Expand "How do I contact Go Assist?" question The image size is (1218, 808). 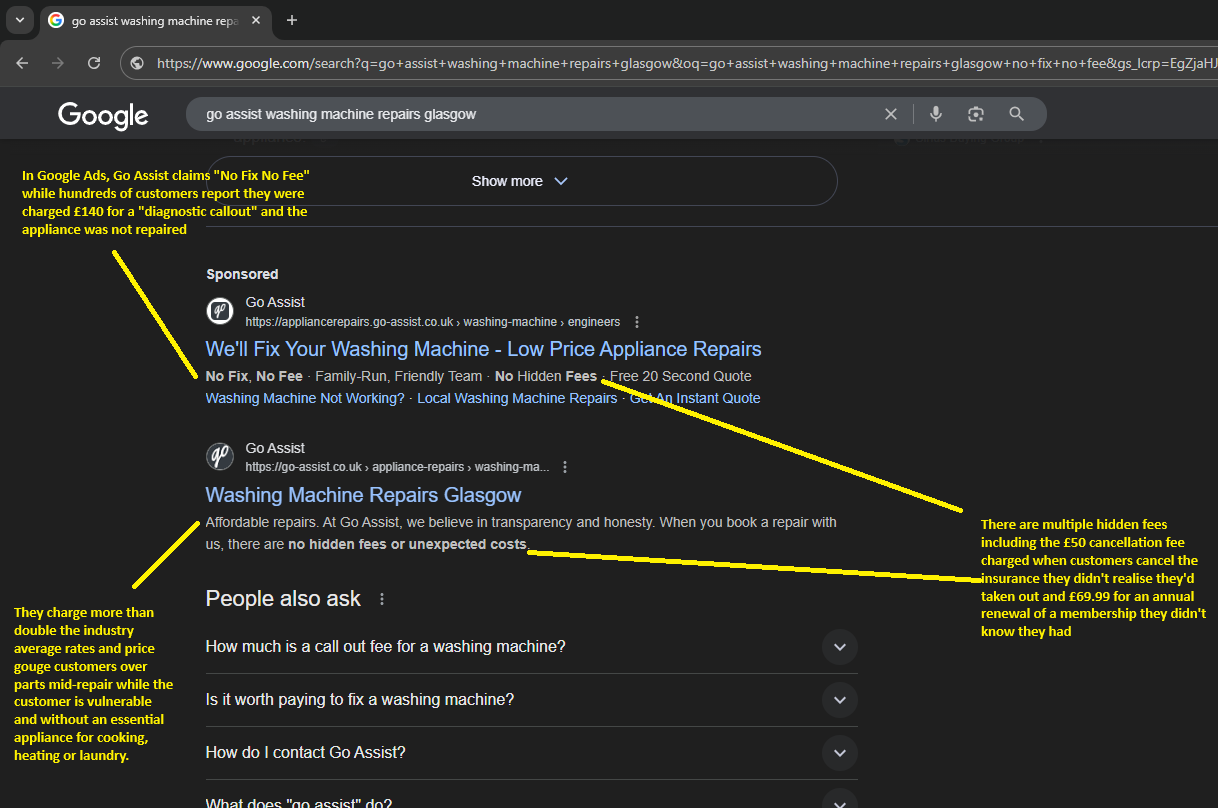pos(839,753)
